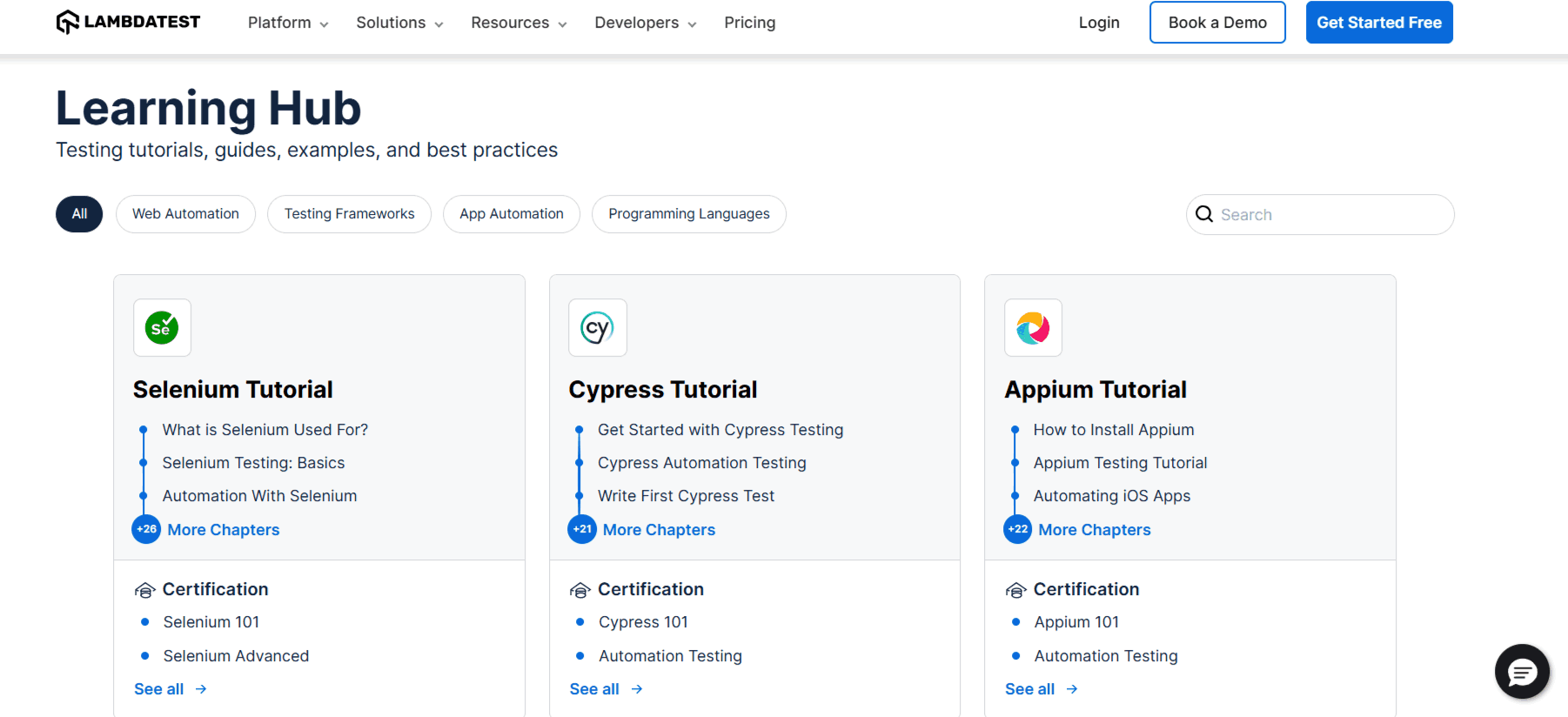Open Cypress 101 certification
The height and width of the screenshot is (717, 1568).
pyautogui.click(x=643, y=622)
